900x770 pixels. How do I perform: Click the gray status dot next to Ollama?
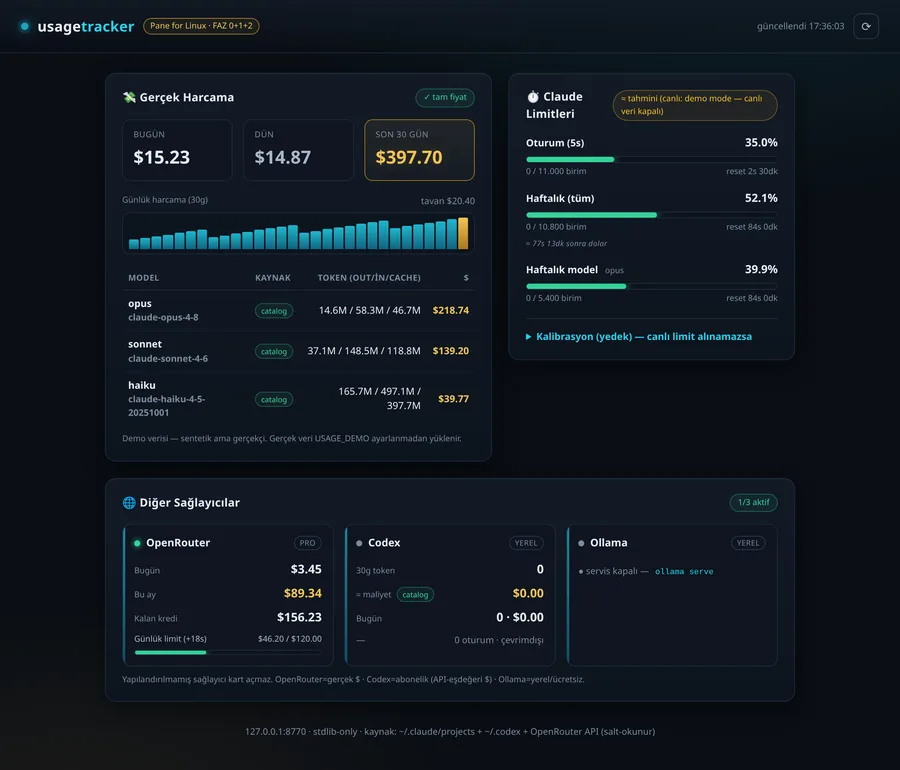[581, 543]
